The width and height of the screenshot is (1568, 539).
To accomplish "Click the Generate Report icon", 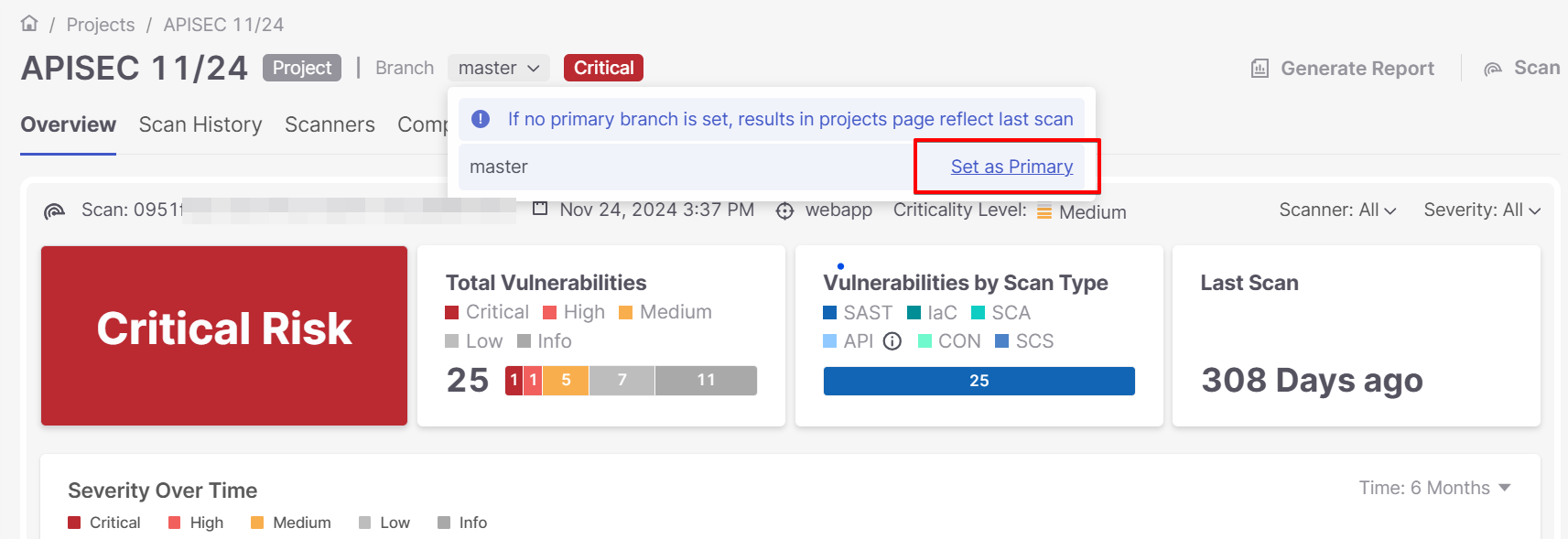I will point(1260,69).
